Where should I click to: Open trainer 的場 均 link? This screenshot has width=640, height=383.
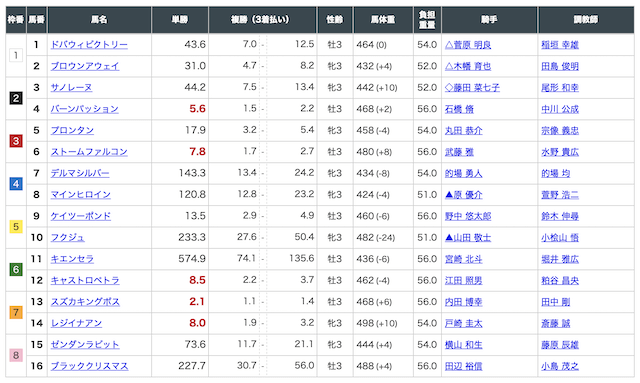point(556,174)
